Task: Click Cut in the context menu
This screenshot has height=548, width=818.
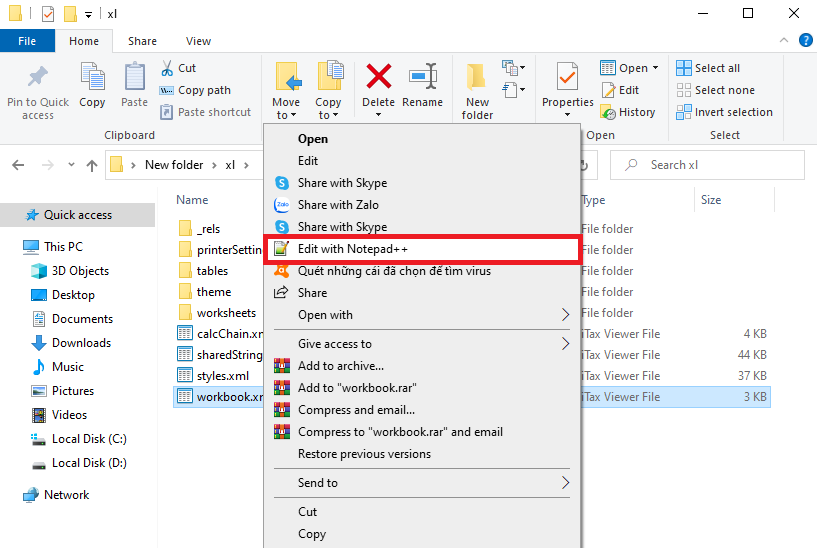Action: 307,512
